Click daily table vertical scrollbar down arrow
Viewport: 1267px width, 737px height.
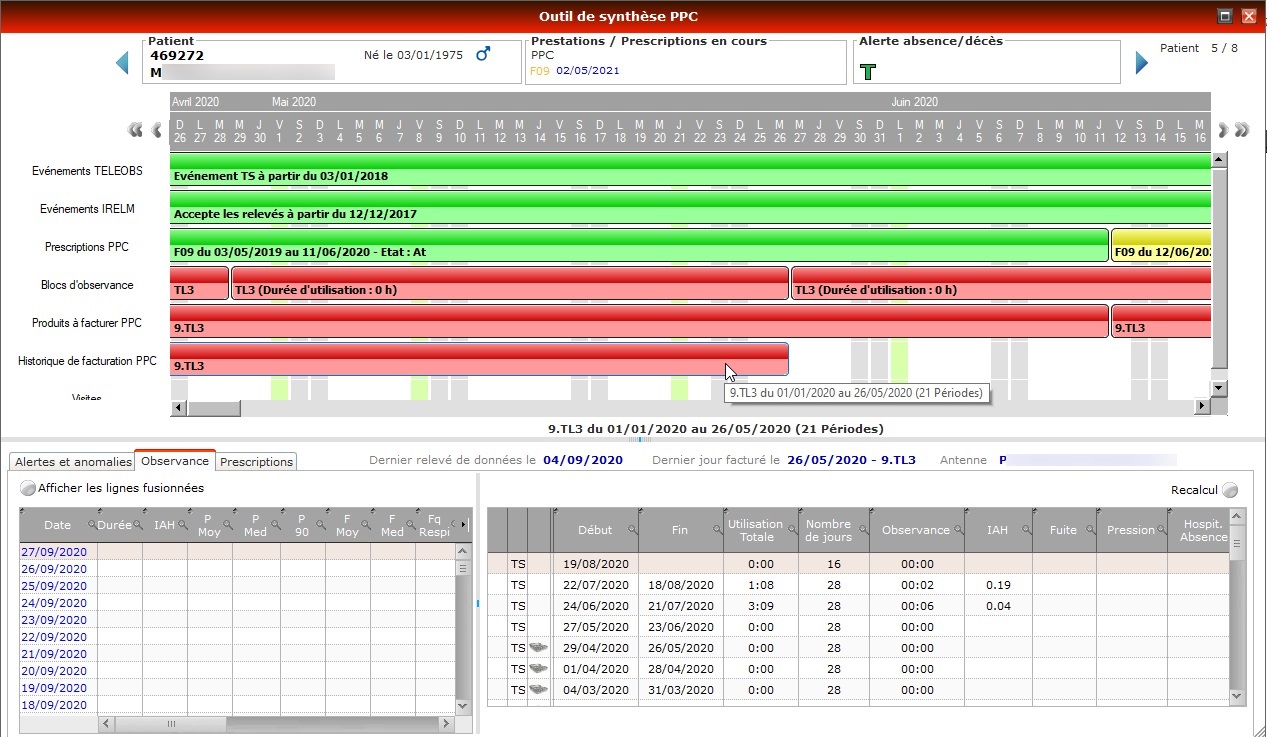[x=462, y=705]
